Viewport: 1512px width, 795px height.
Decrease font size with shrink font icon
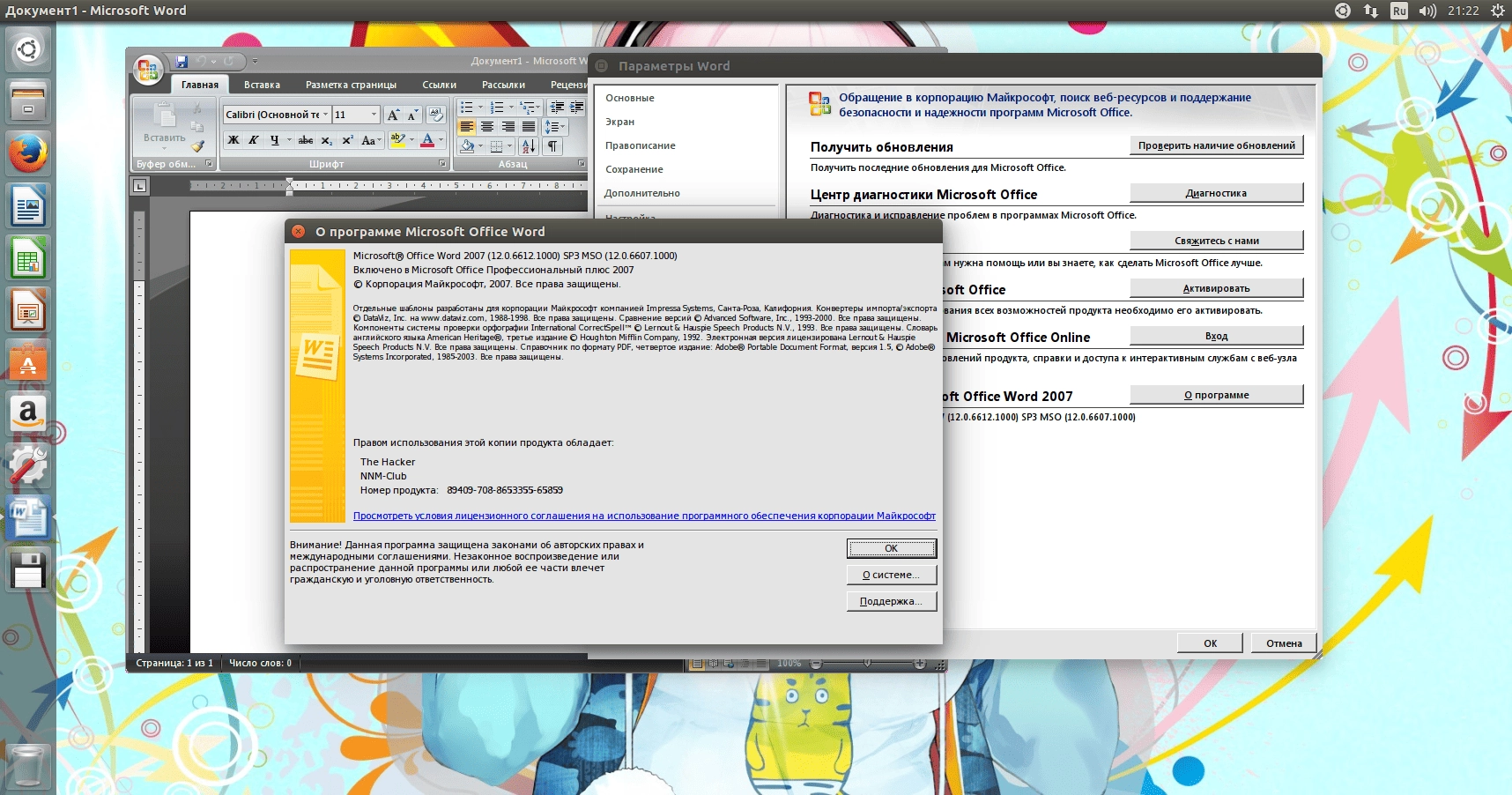tap(412, 115)
